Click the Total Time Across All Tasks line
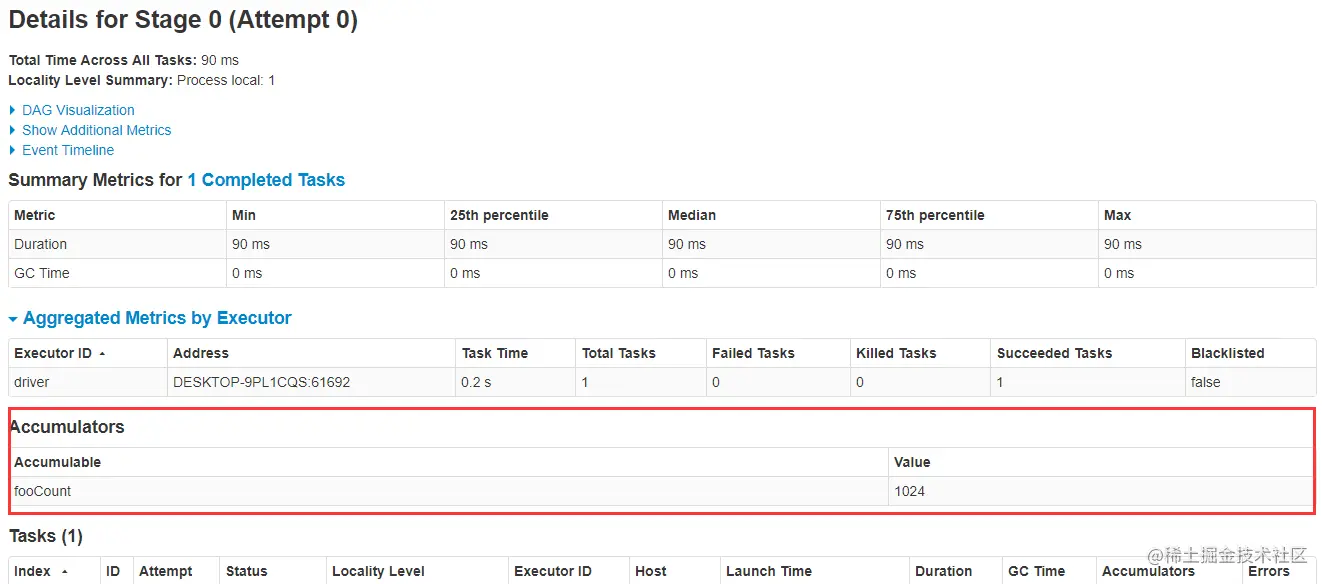The width and height of the screenshot is (1326, 584). tap(124, 60)
